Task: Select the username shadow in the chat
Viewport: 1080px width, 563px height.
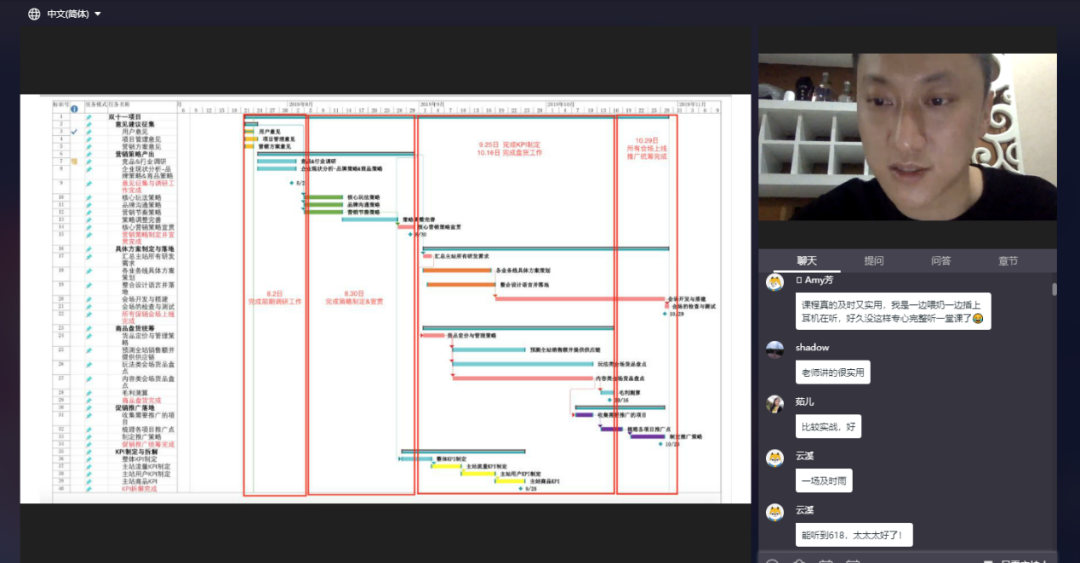Action: (x=812, y=347)
